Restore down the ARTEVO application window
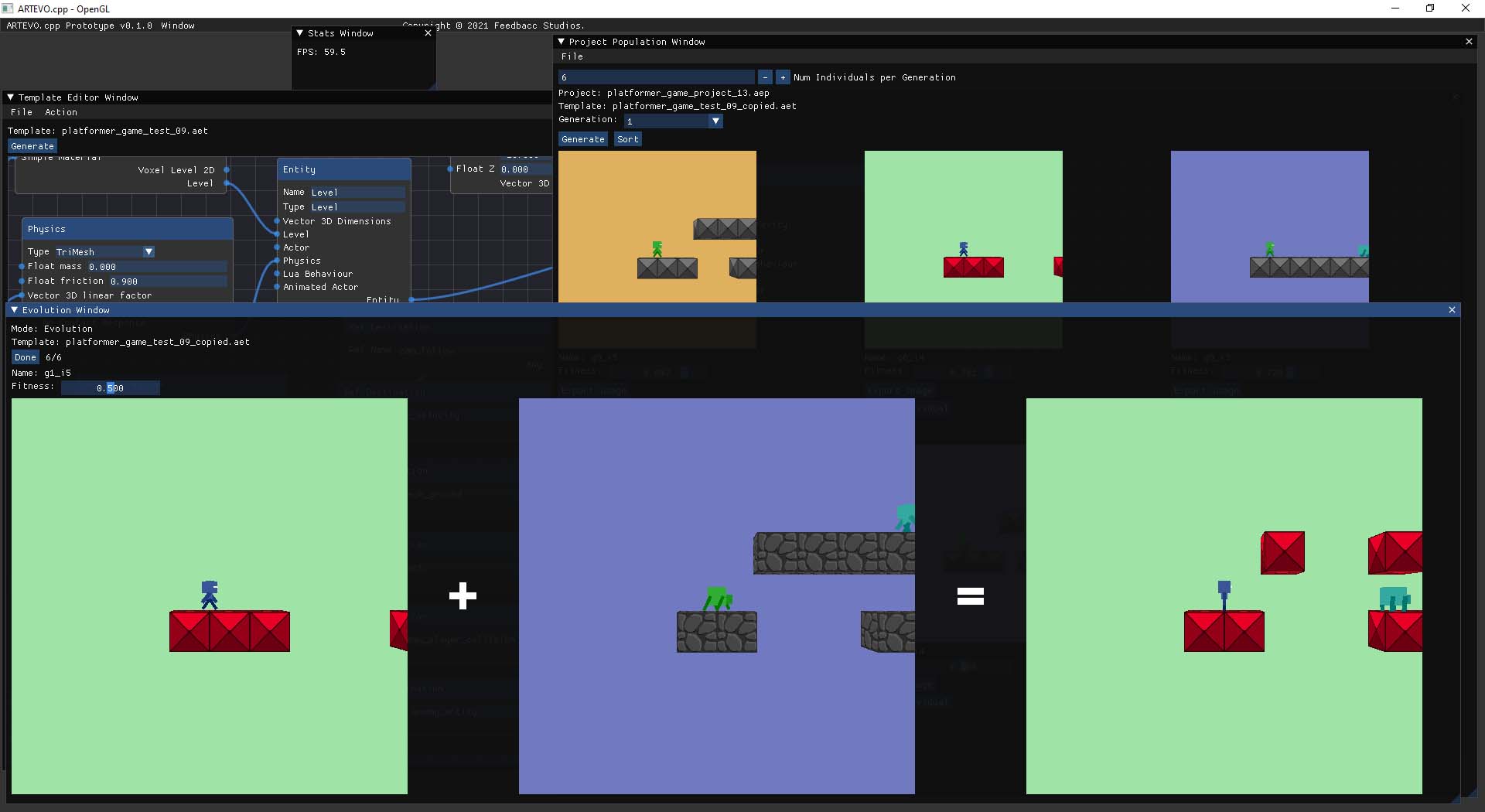This screenshot has height=812, width=1485. (x=1430, y=9)
